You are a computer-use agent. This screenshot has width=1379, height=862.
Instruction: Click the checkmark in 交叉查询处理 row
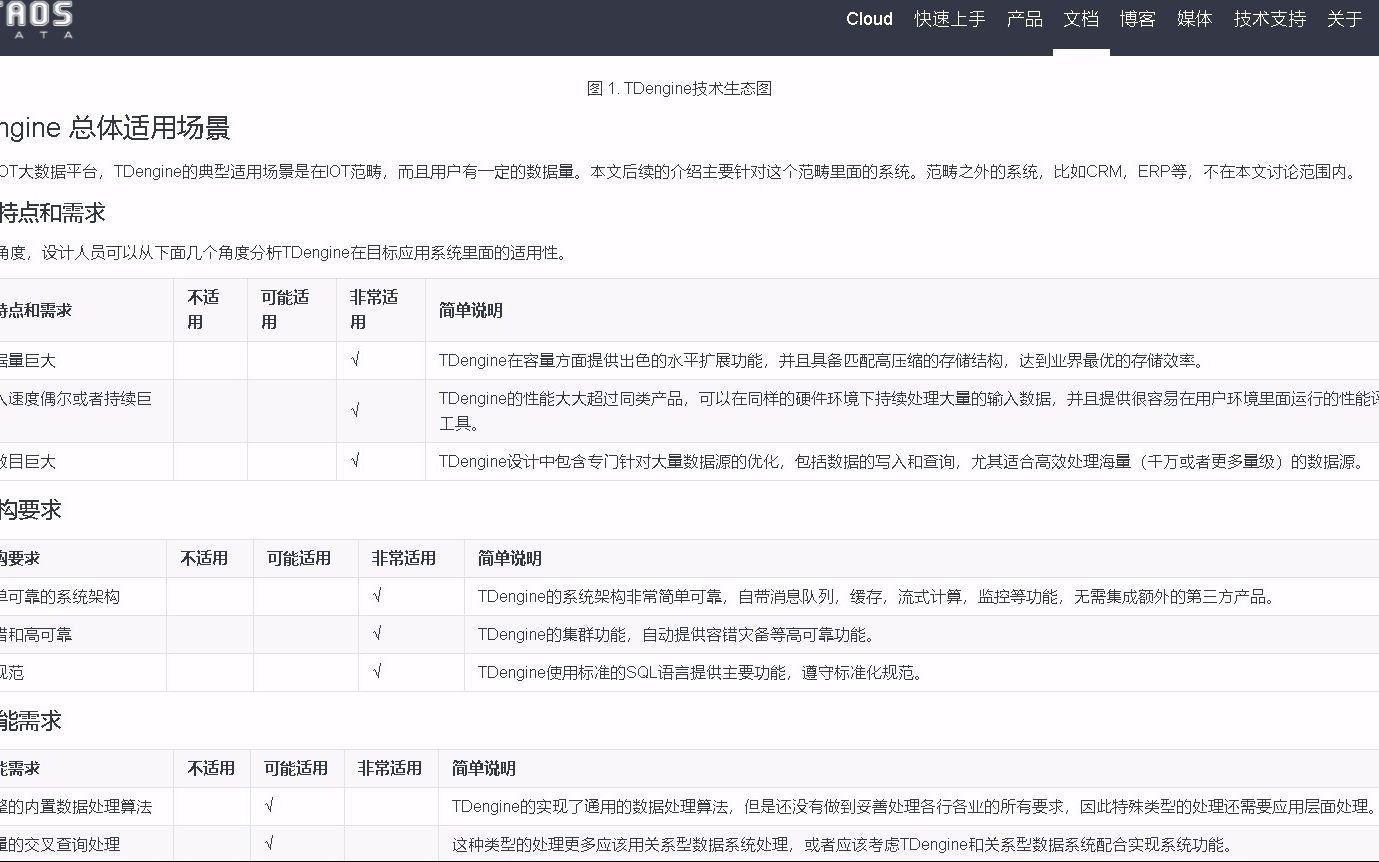[270, 844]
